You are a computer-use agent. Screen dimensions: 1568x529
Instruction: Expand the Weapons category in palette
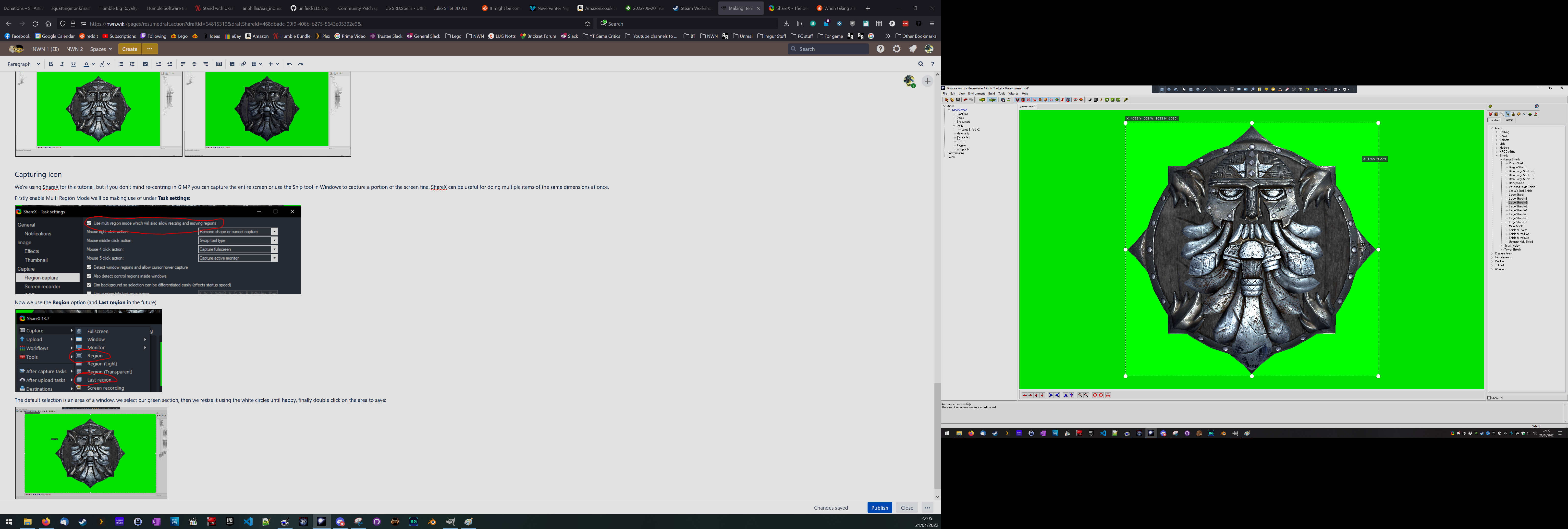(1492, 270)
